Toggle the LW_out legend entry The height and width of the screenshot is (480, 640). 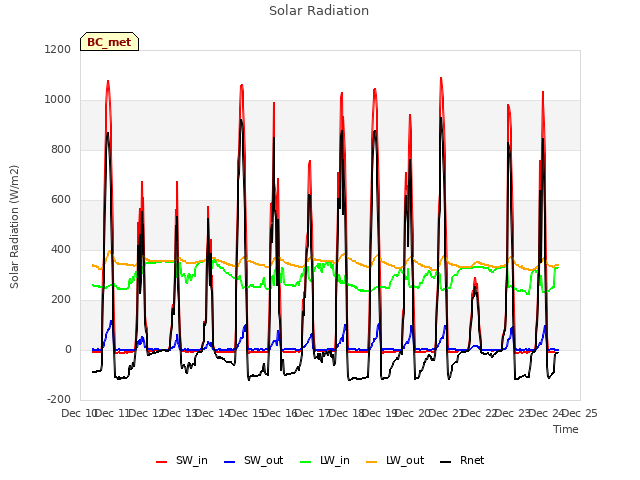click(x=395, y=460)
